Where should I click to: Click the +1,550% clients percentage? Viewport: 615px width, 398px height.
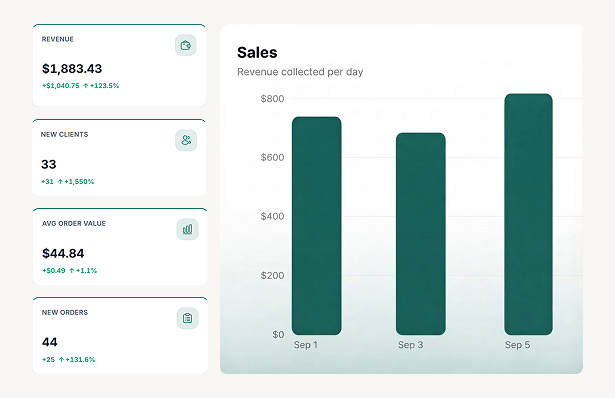[x=79, y=182]
